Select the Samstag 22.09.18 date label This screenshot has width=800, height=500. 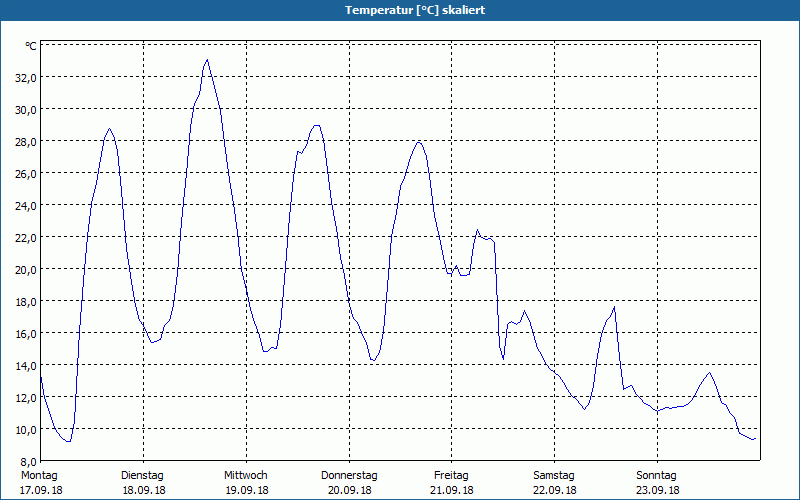tap(554, 482)
